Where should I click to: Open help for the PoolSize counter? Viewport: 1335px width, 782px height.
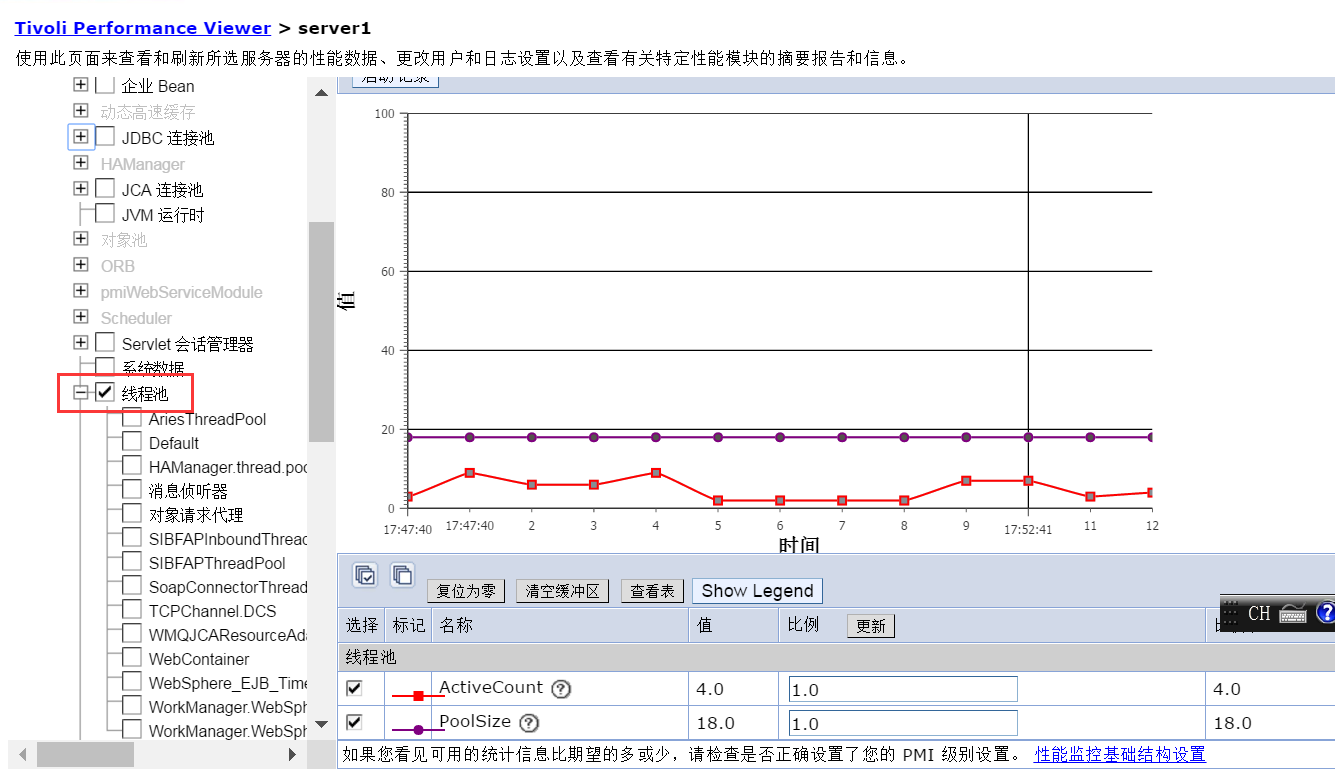(x=530, y=723)
